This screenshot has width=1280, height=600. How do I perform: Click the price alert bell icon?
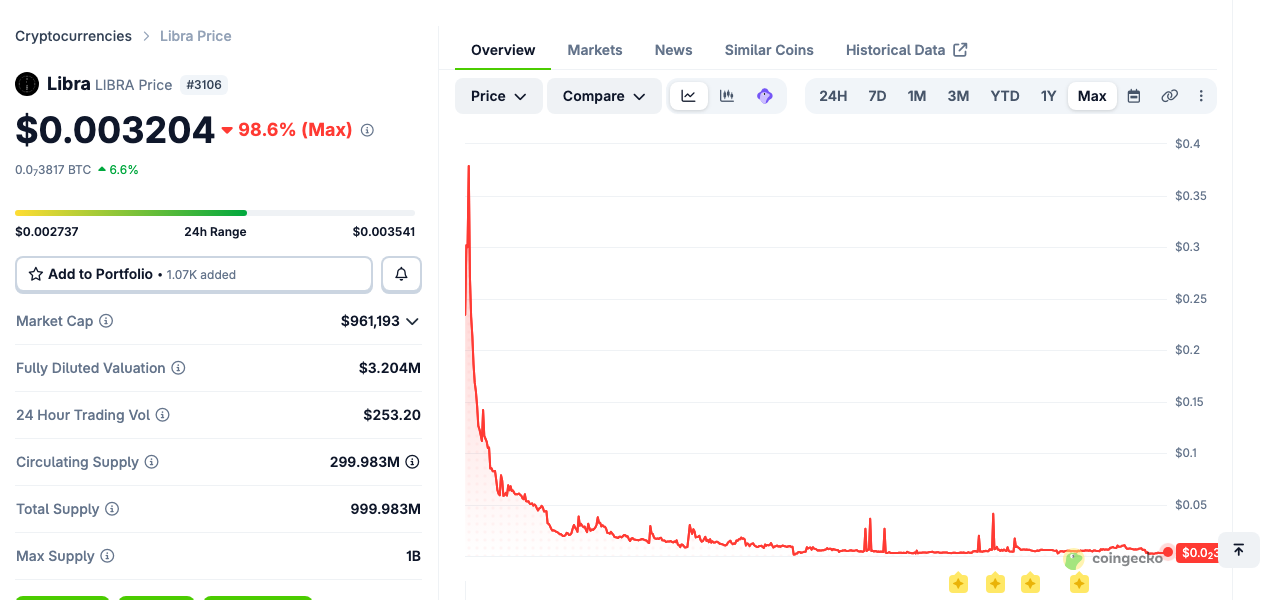click(x=401, y=274)
